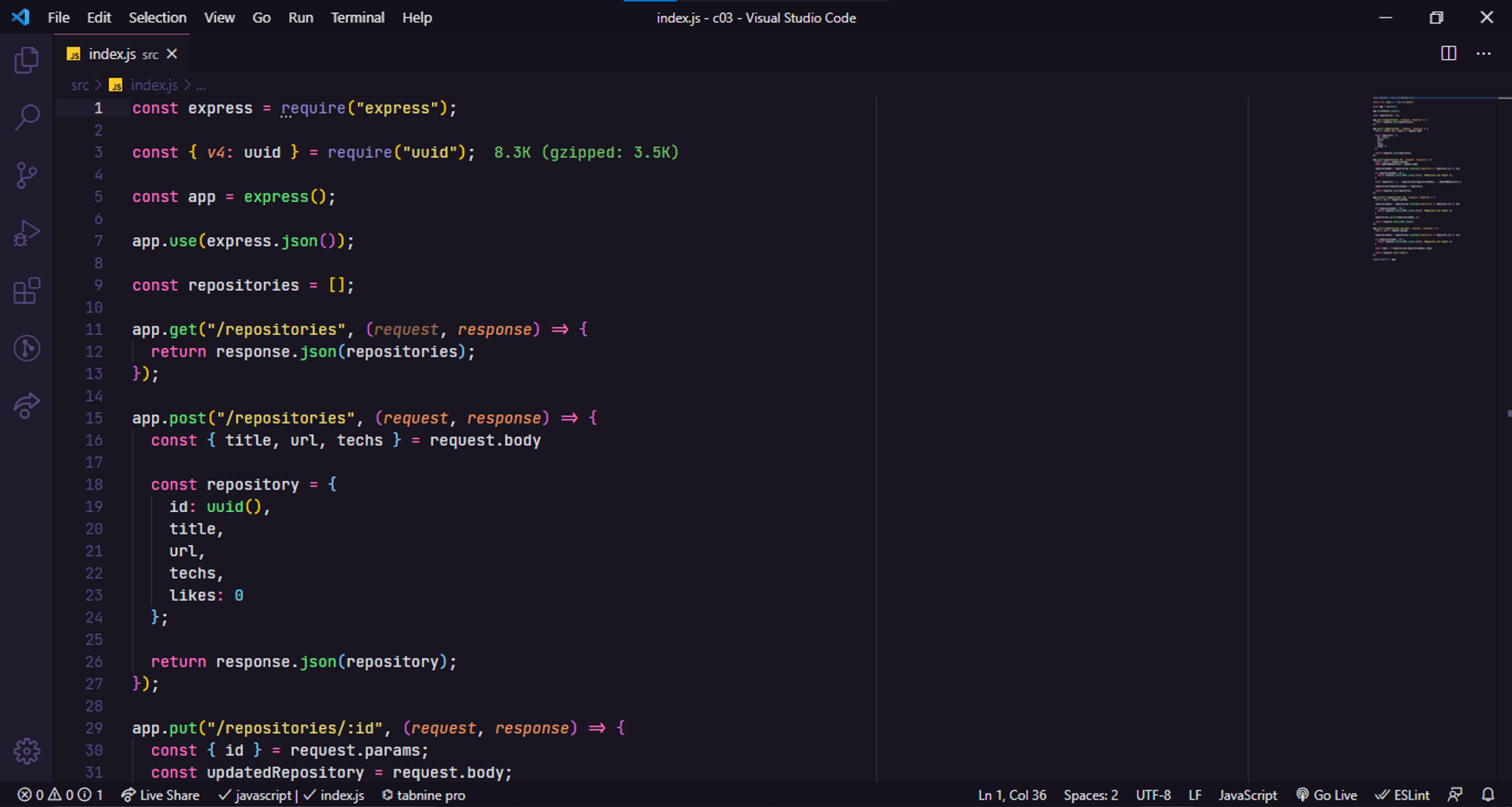Toggle Go Live server

(1327, 795)
